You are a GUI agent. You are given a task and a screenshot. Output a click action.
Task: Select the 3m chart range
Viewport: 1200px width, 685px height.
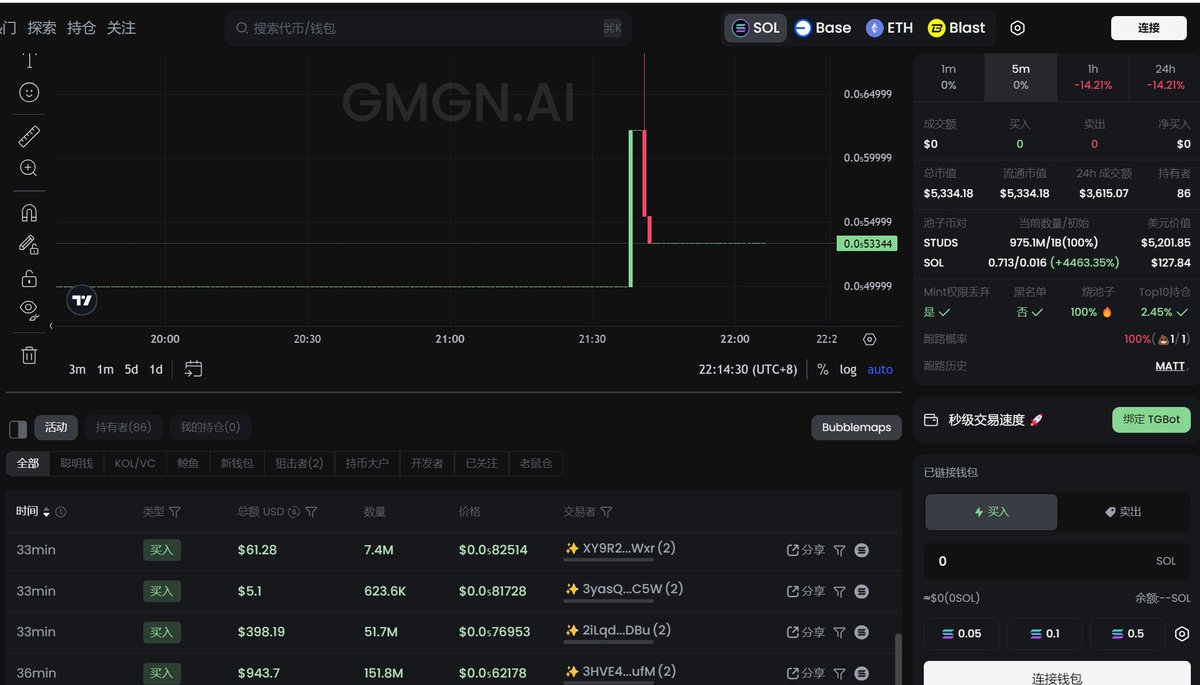pyautogui.click(x=77, y=369)
